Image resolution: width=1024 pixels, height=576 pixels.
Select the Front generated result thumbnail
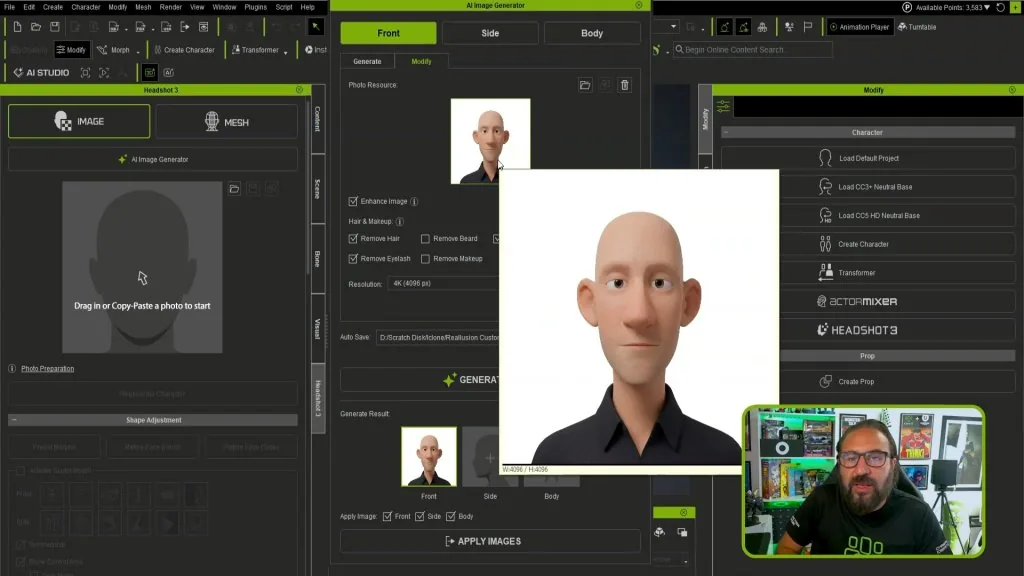429,456
